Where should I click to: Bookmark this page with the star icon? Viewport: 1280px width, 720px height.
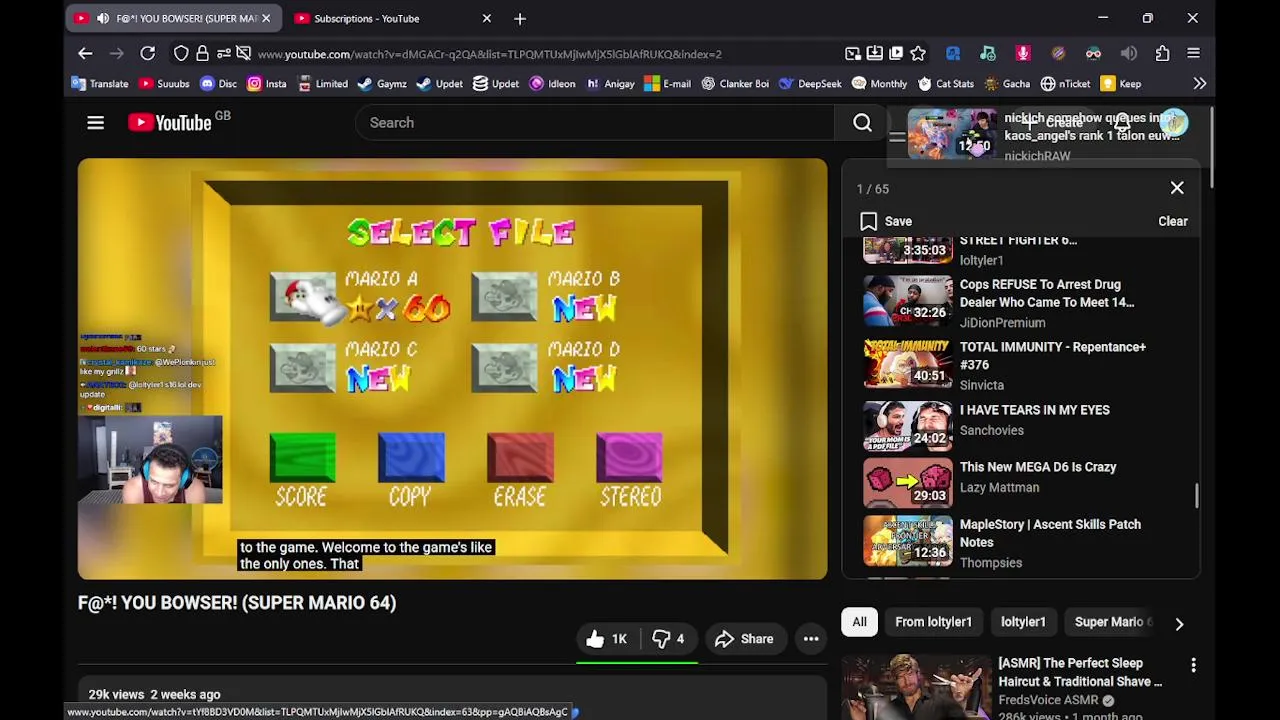[918, 54]
